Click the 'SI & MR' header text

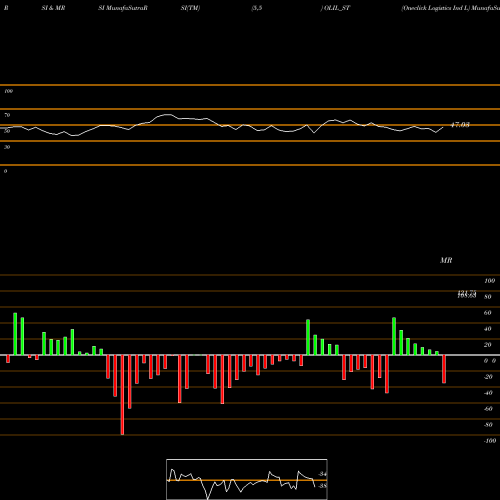53,8
